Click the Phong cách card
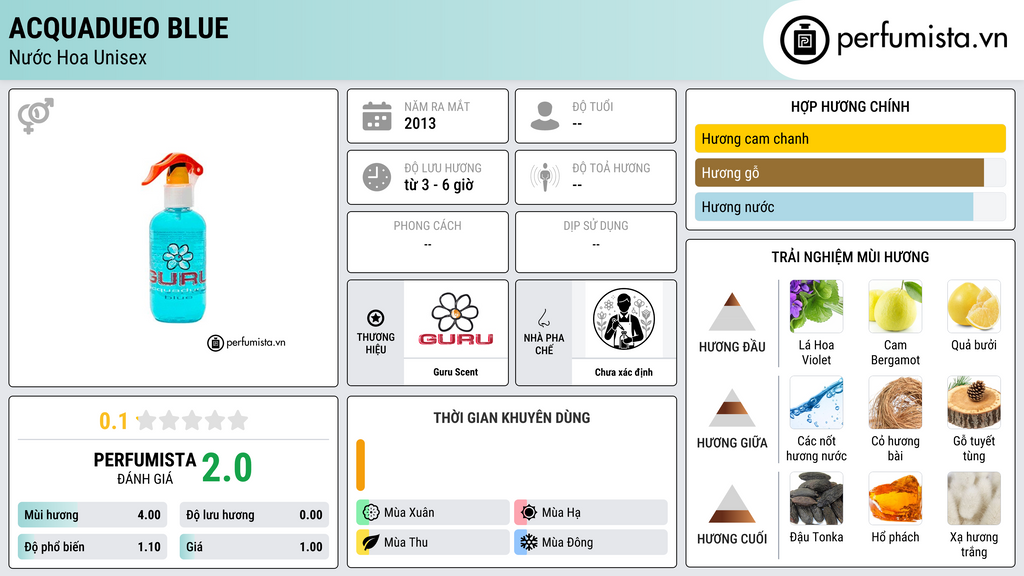The width and height of the screenshot is (1024, 576). (428, 242)
